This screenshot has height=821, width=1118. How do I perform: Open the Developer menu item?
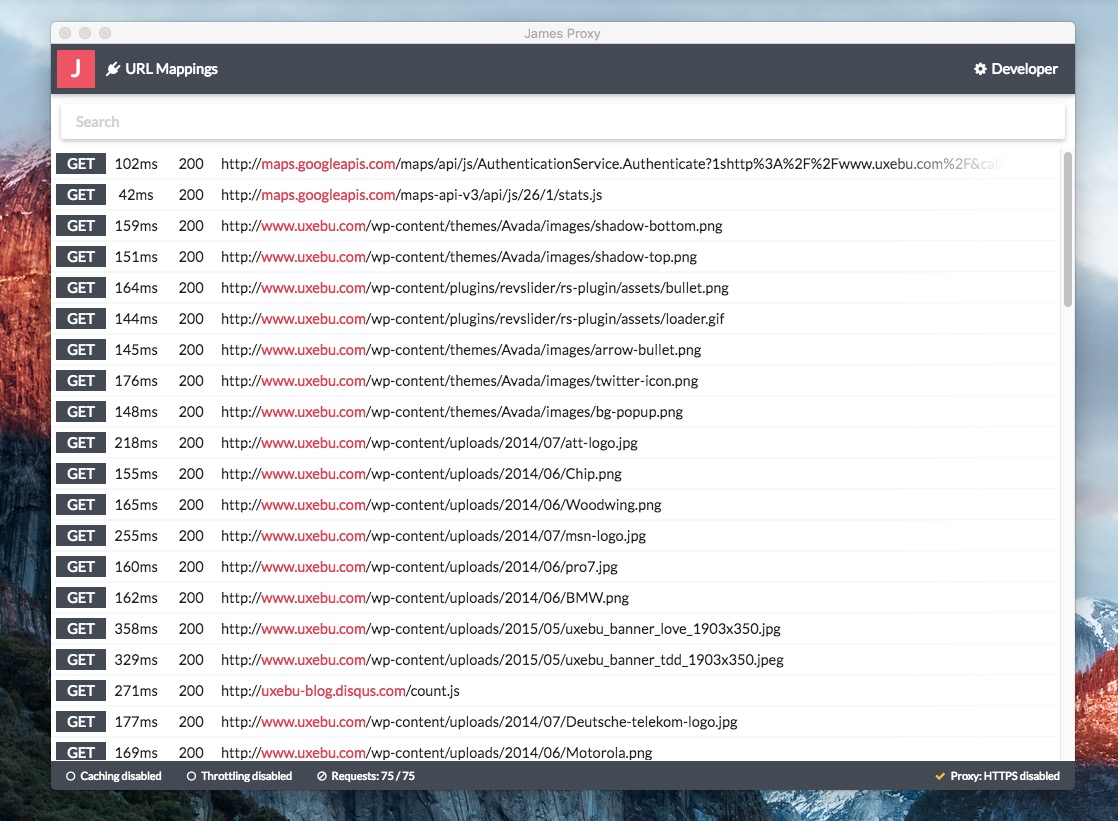click(1016, 69)
